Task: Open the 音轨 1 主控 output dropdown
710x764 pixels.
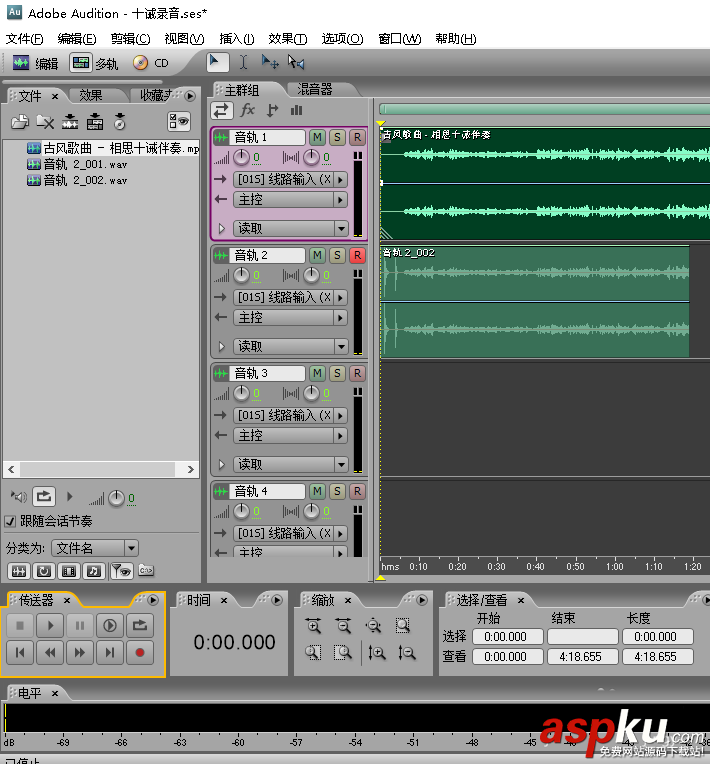Action: (x=290, y=200)
